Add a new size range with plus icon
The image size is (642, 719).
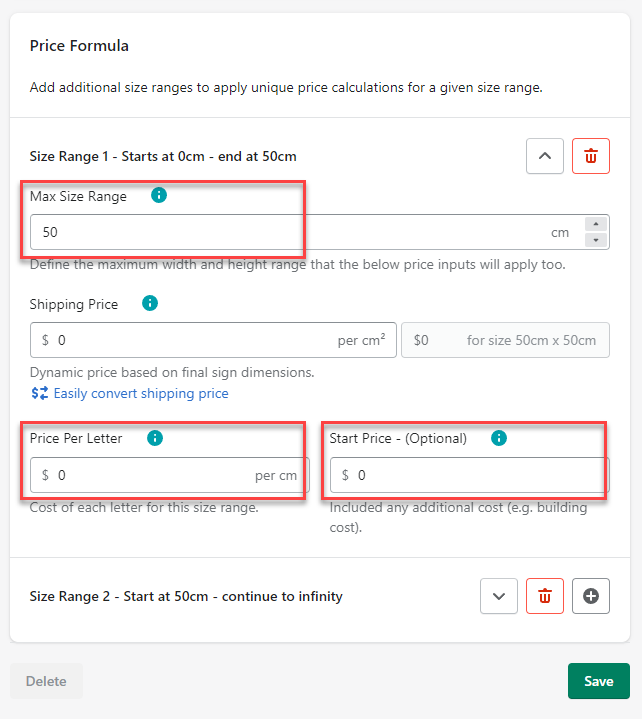(x=591, y=596)
